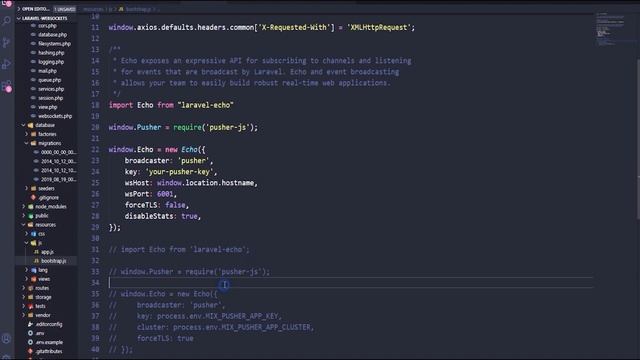Collapse the LARAVEL-WEBSOCKETS project root
The image size is (640, 360).
click(19, 18)
